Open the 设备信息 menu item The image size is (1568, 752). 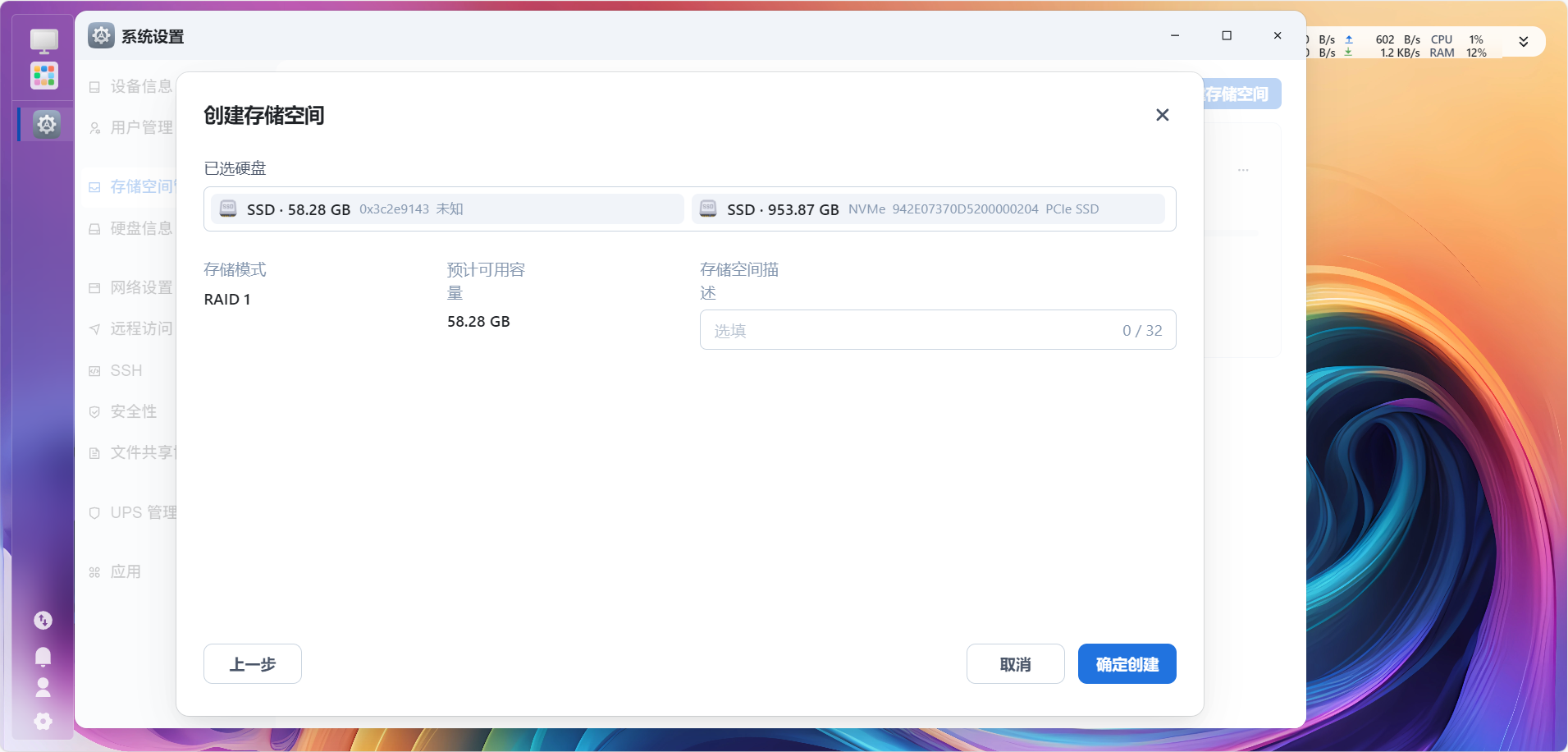point(140,86)
